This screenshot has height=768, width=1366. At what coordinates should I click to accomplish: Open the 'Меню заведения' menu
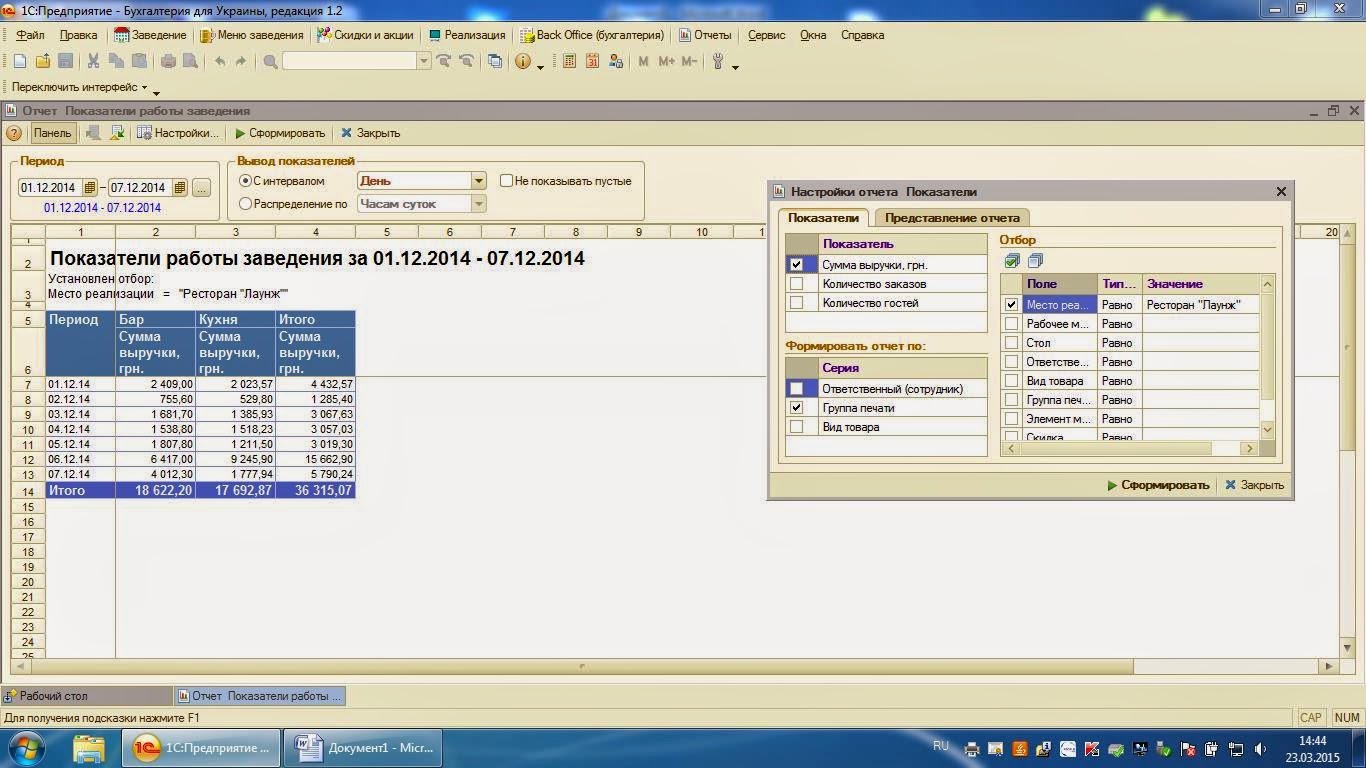[x=251, y=35]
